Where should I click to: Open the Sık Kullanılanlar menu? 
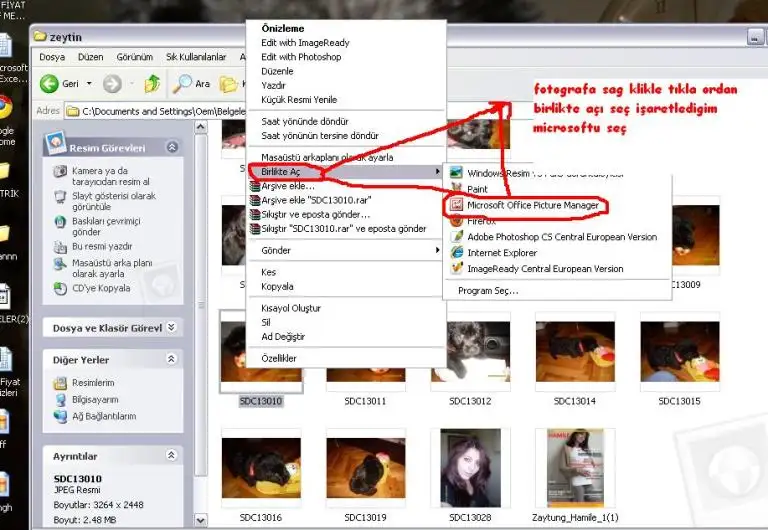tap(196, 57)
